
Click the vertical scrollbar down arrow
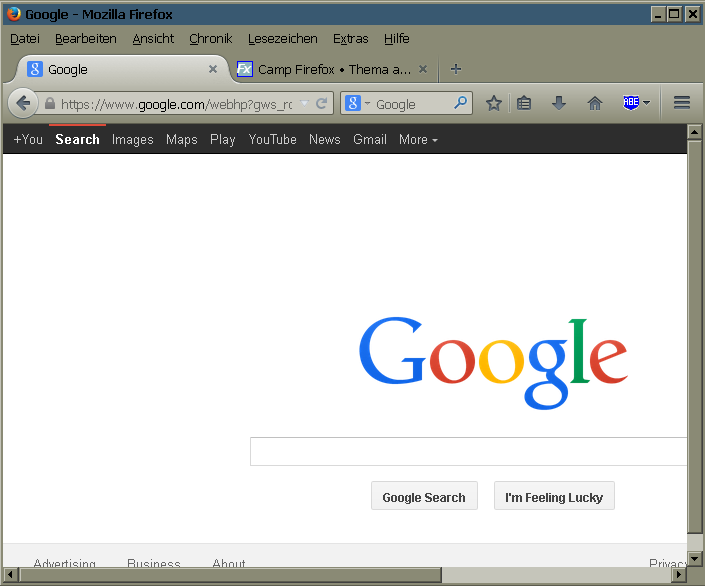click(x=695, y=559)
